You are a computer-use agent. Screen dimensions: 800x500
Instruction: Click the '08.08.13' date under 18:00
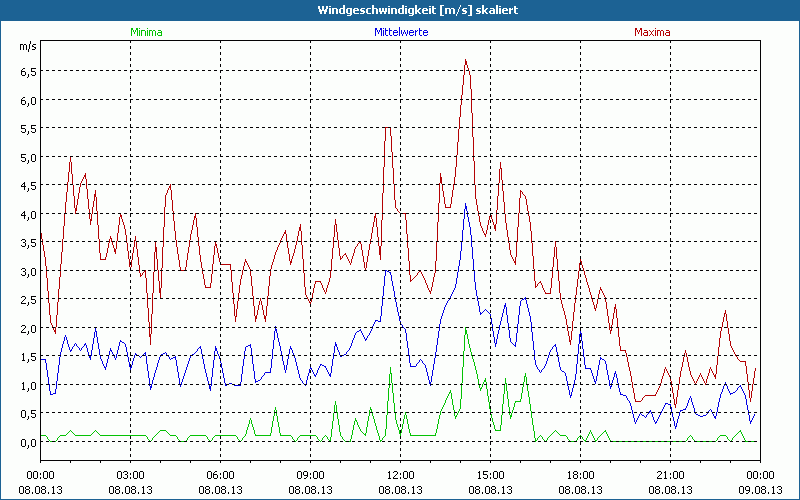click(x=581, y=490)
